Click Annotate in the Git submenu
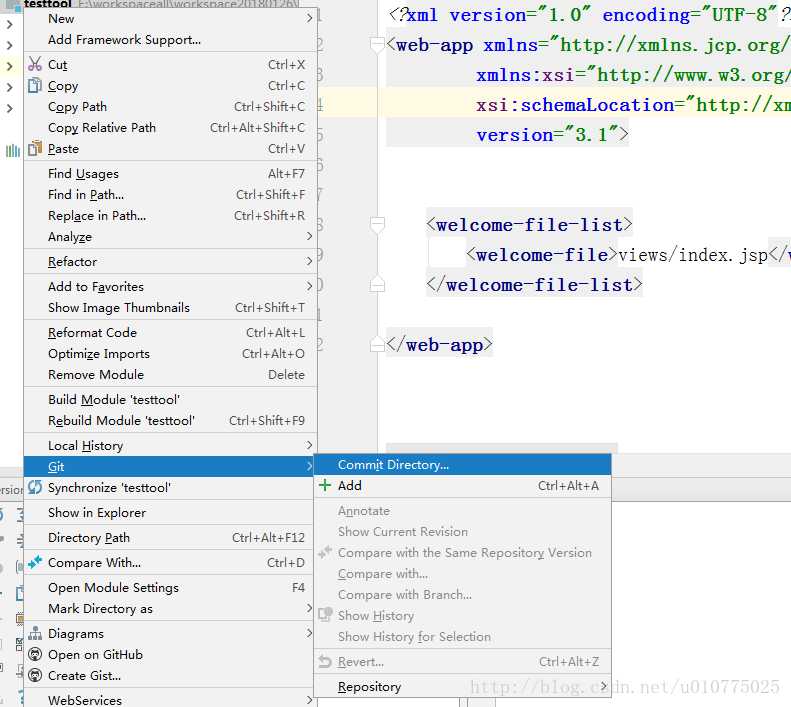Image resolution: width=791 pixels, height=707 pixels. 463,511
